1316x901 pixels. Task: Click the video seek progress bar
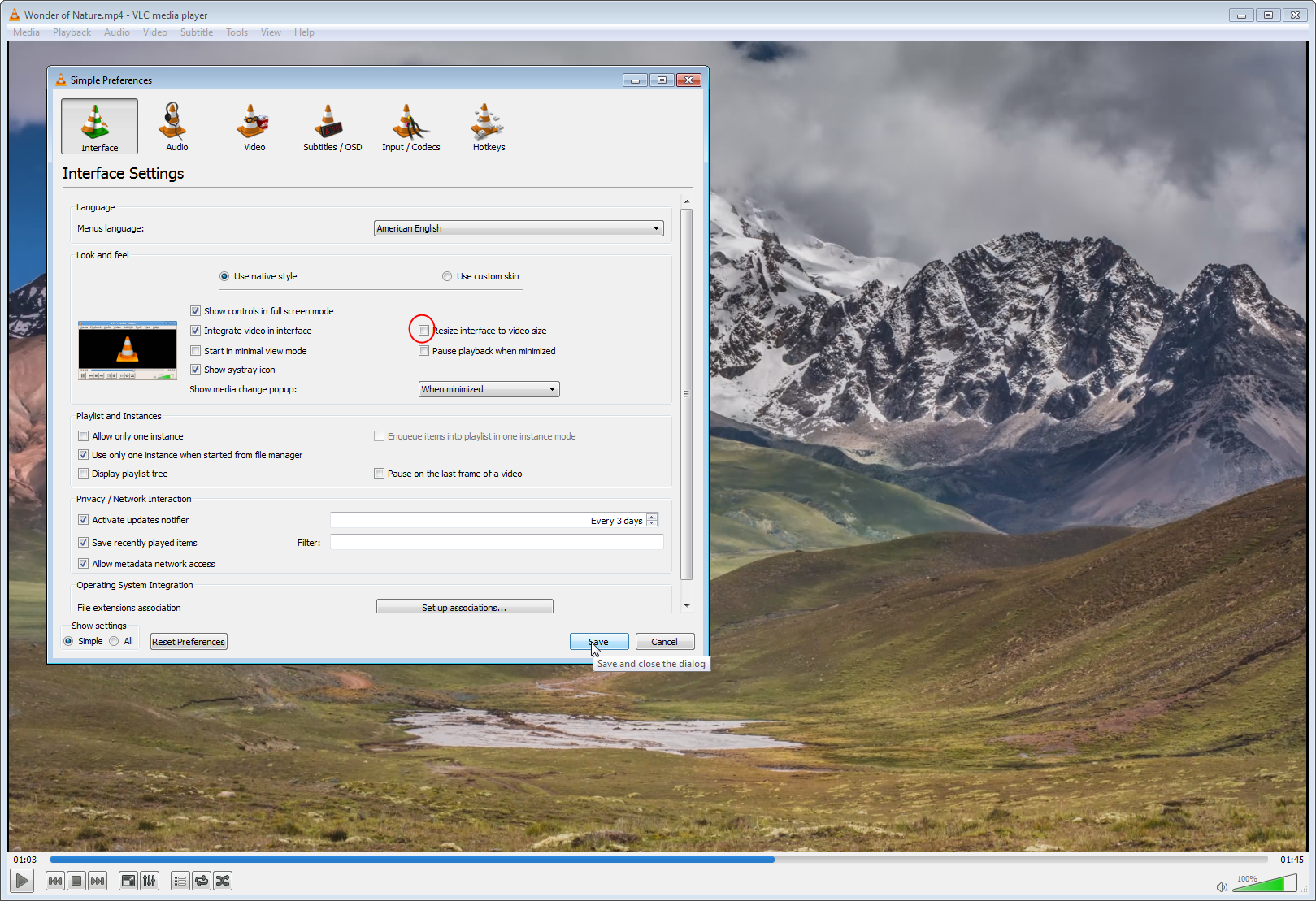point(658,859)
